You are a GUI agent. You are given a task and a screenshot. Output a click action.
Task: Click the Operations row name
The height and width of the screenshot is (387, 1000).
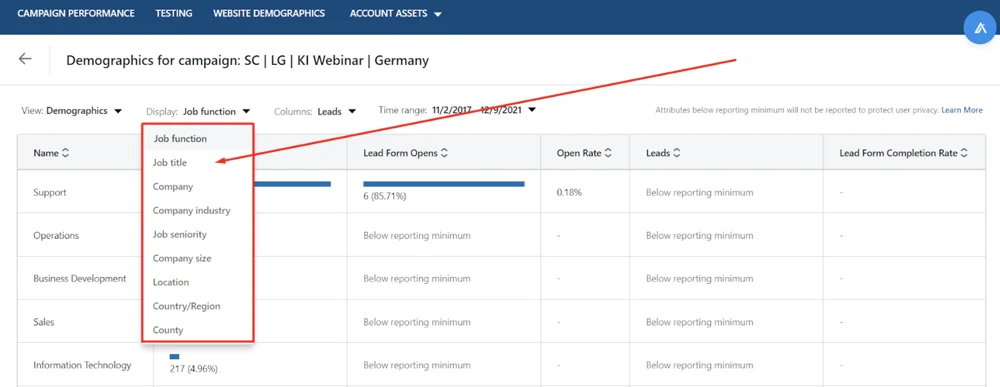tap(56, 235)
